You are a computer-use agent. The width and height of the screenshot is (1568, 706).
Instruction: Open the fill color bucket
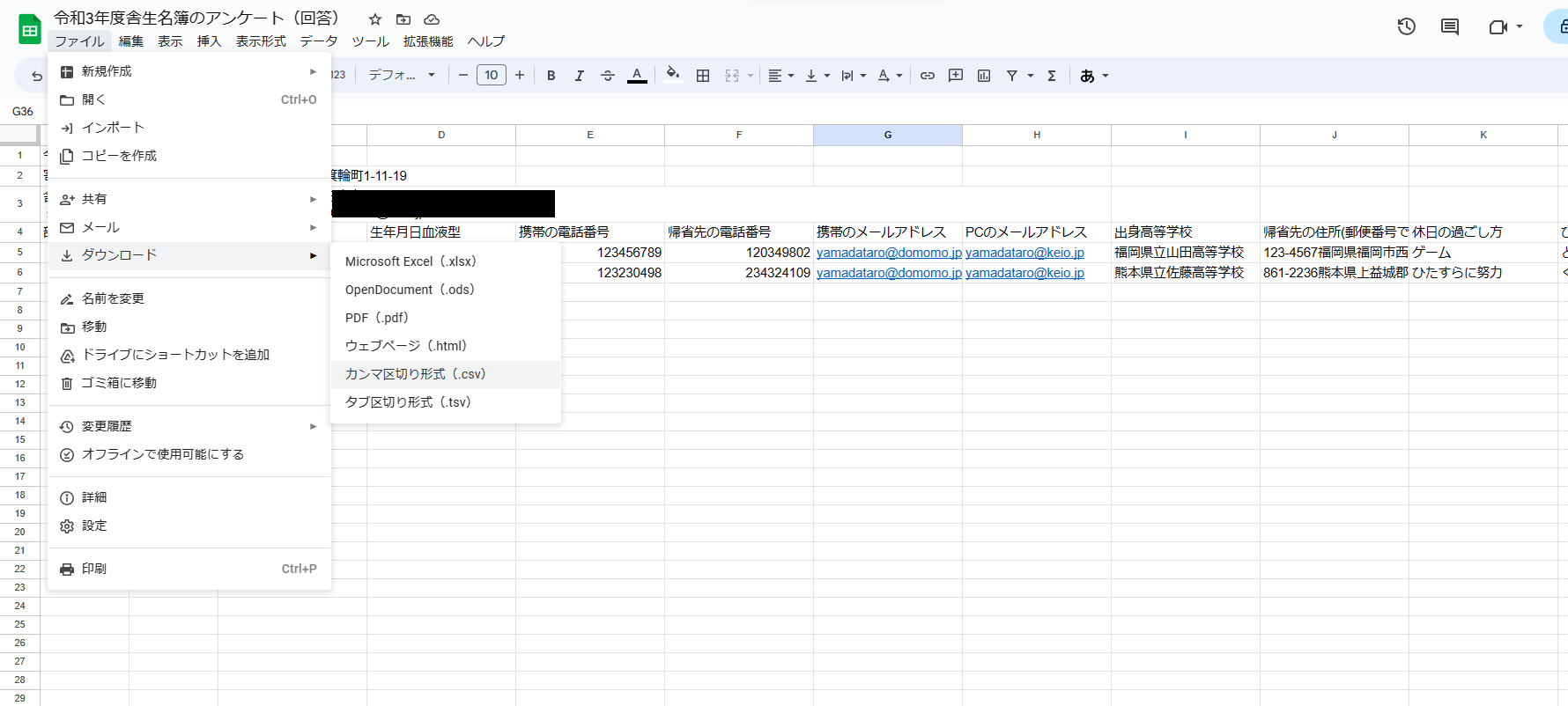pos(673,75)
